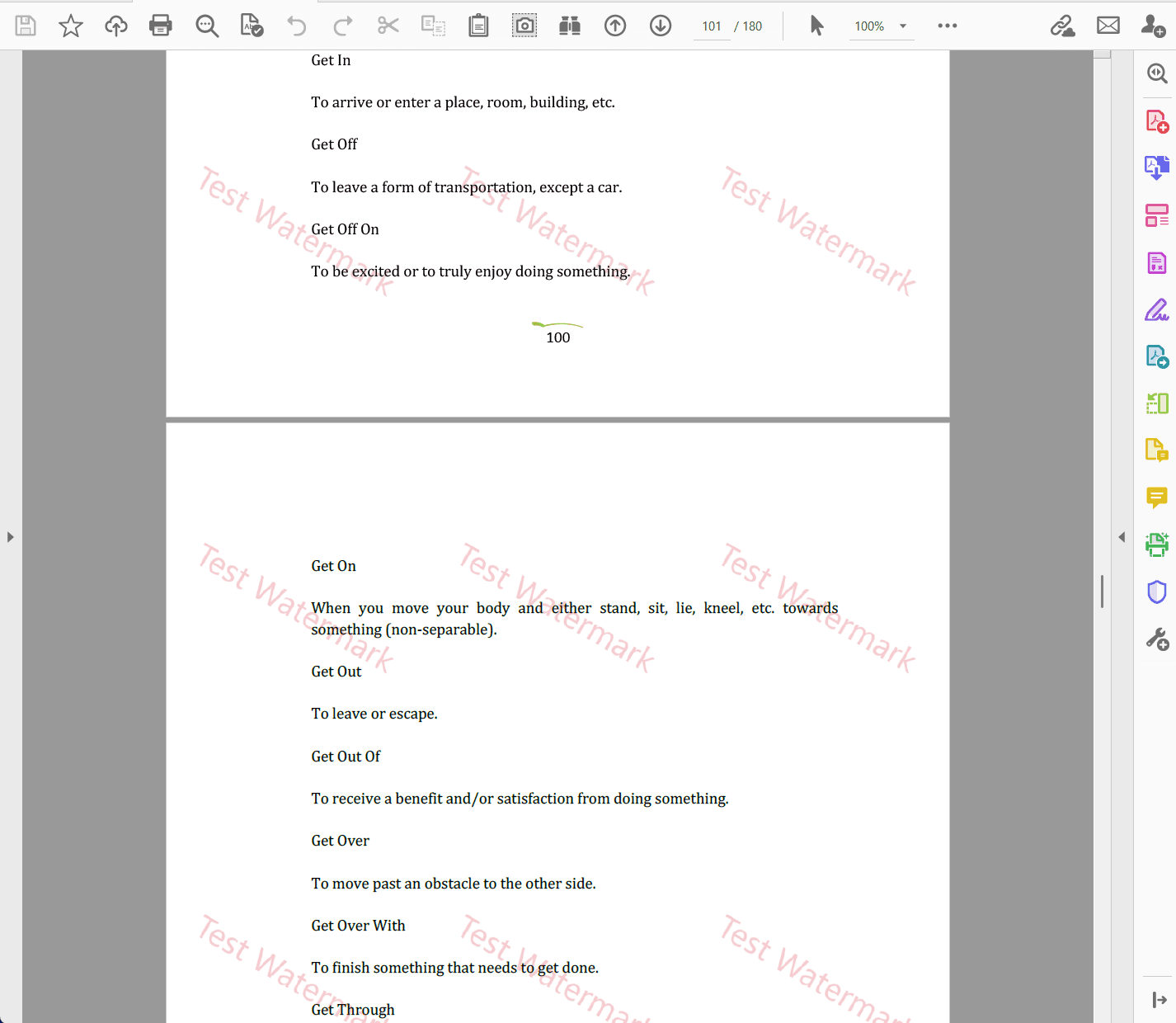The width and height of the screenshot is (1176, 1023).
Task: Share a link to this file
Action: [1062, 26]
